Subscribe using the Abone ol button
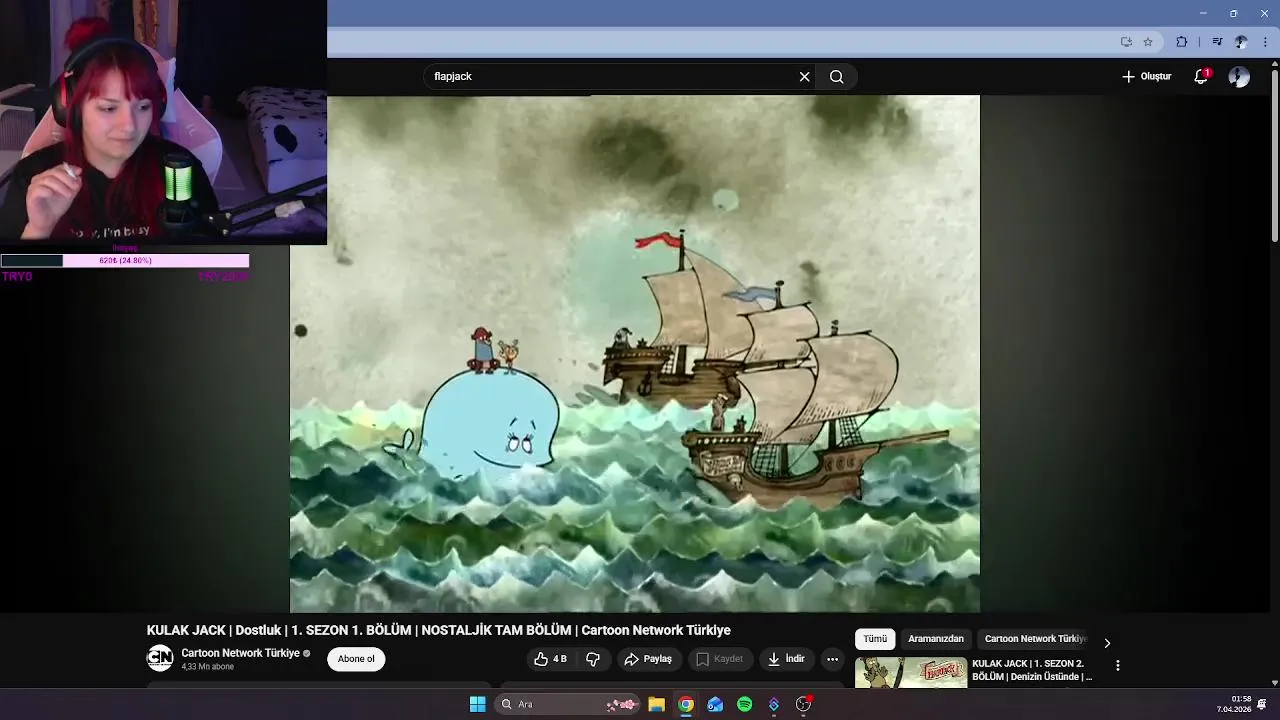This screenshot has width=1280, height=720. [356, 659]
